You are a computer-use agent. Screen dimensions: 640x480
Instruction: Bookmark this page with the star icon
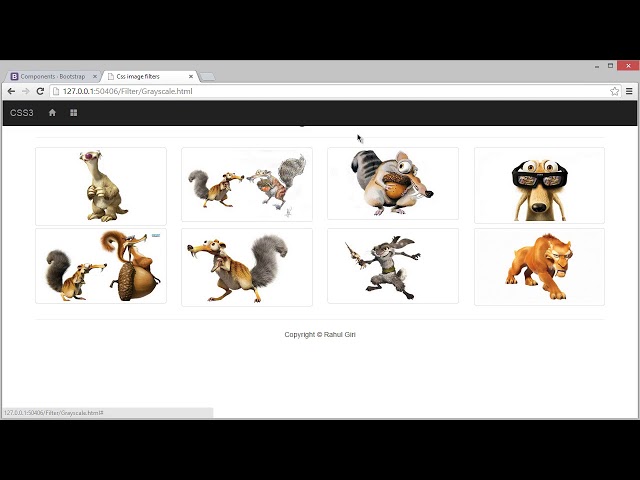(x=615, y=91)
